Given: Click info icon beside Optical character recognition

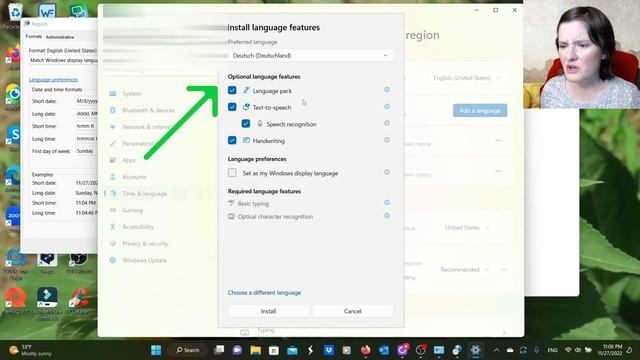Looking at the screenshot, I should [x=387, y=216].
